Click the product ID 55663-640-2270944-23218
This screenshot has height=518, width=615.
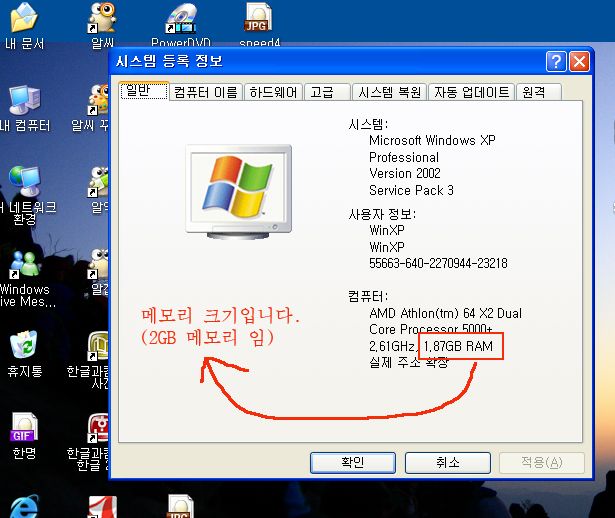[438, 263]
